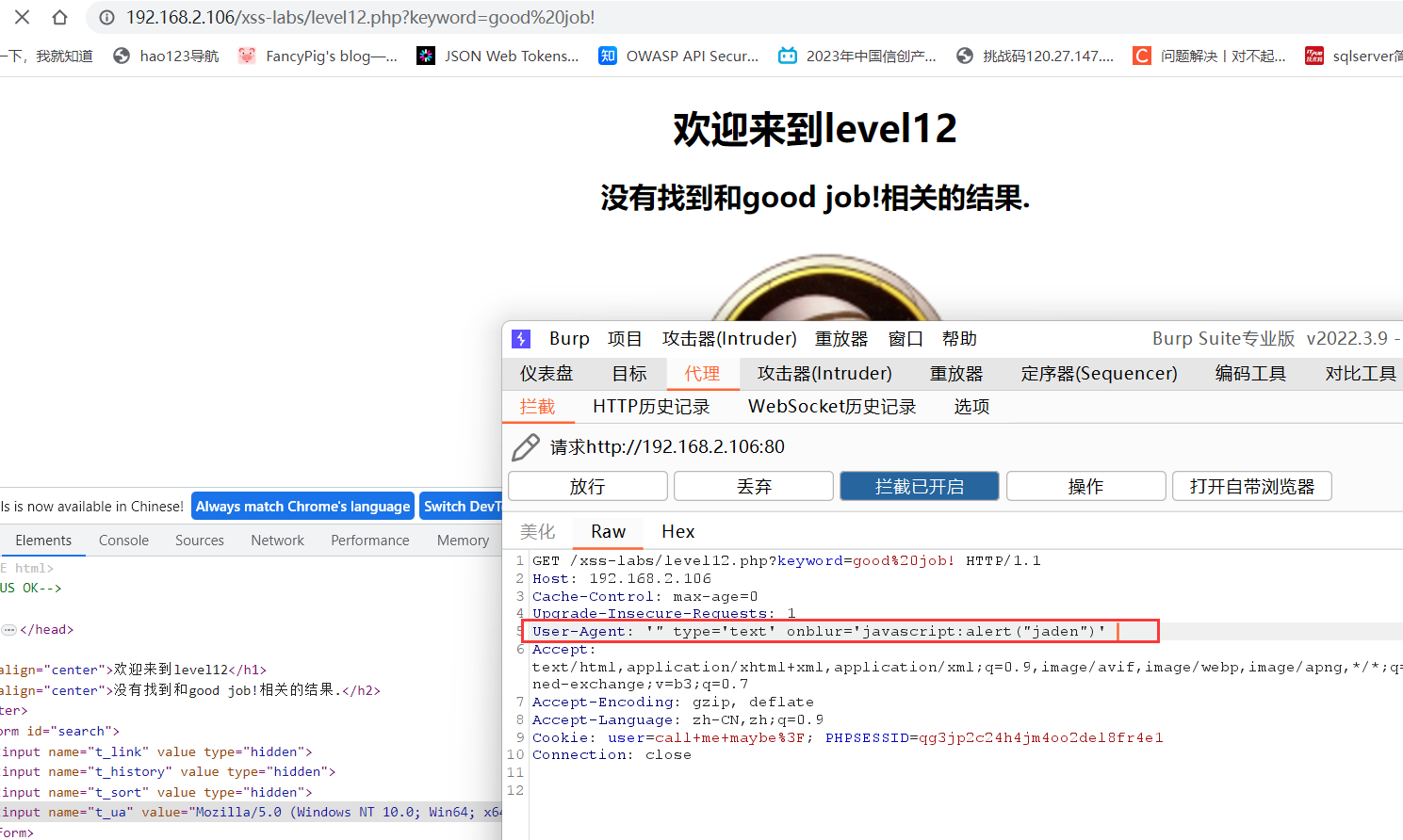Switch to the Hex view tab
The height and width of the screenshot is (840, 1403).
coord(677,532)
